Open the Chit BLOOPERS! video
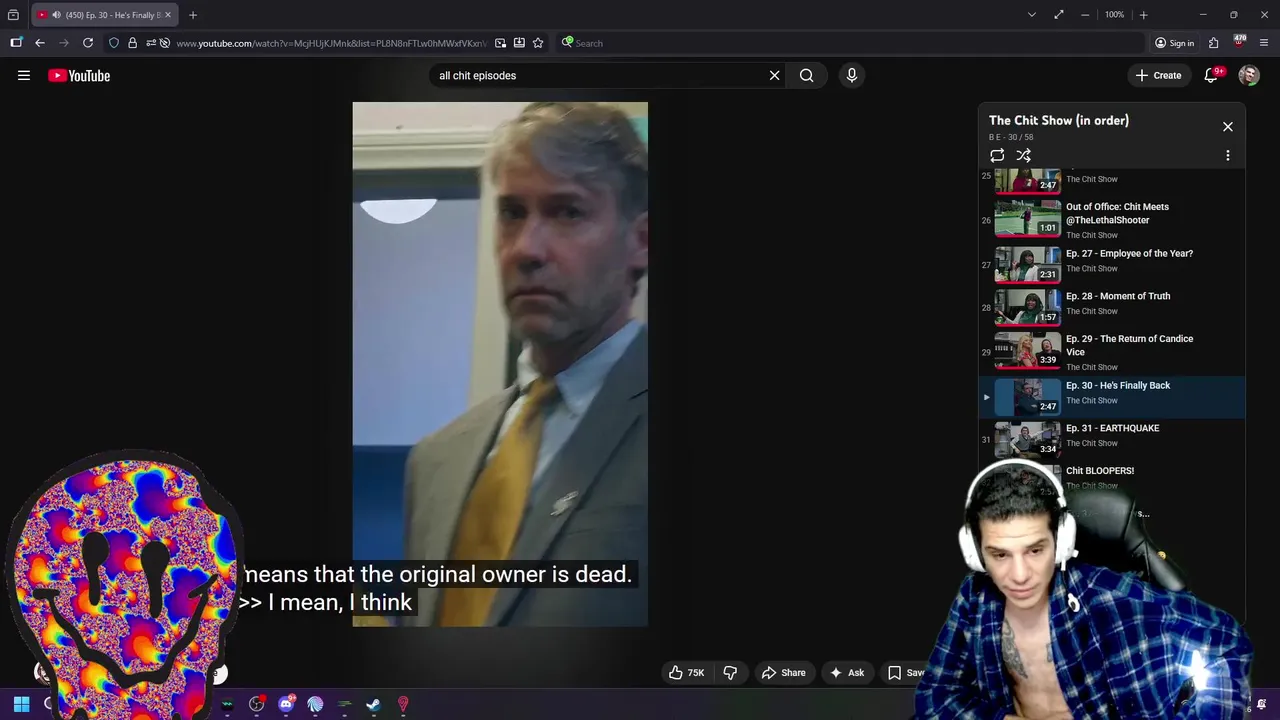Viewport: 1280px width, 720px height. pos(1100,471)
